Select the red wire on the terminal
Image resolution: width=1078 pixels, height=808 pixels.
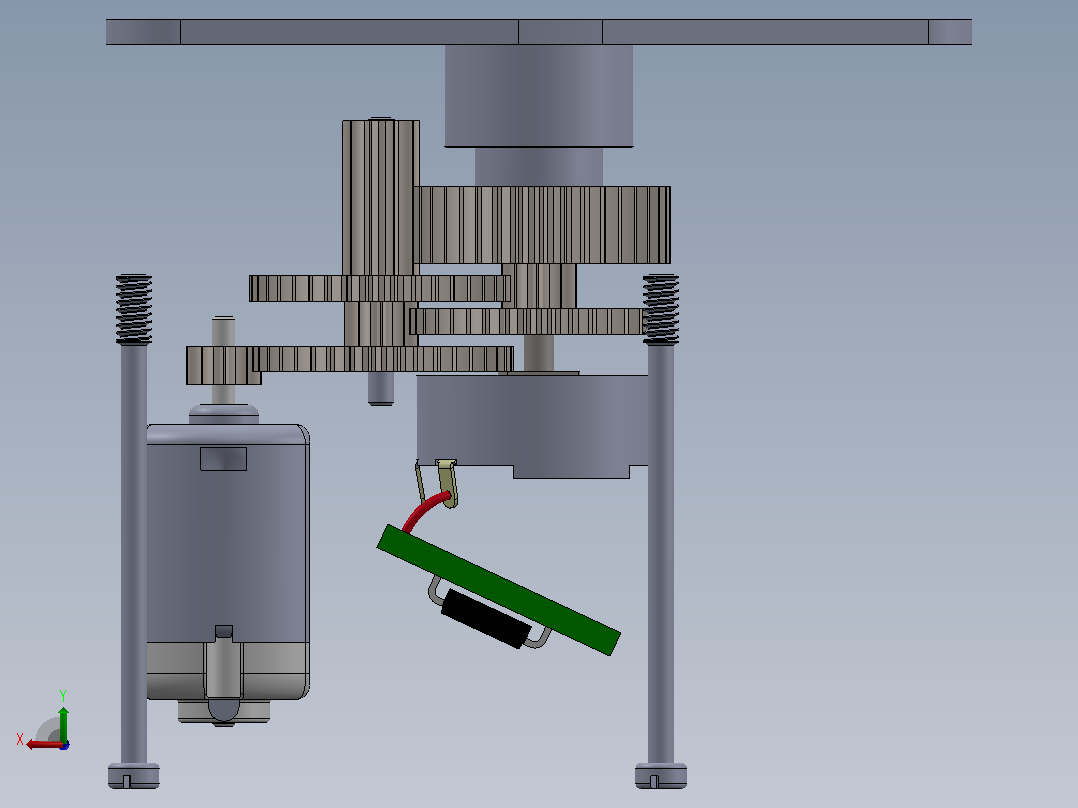click(x=426, y=512)
